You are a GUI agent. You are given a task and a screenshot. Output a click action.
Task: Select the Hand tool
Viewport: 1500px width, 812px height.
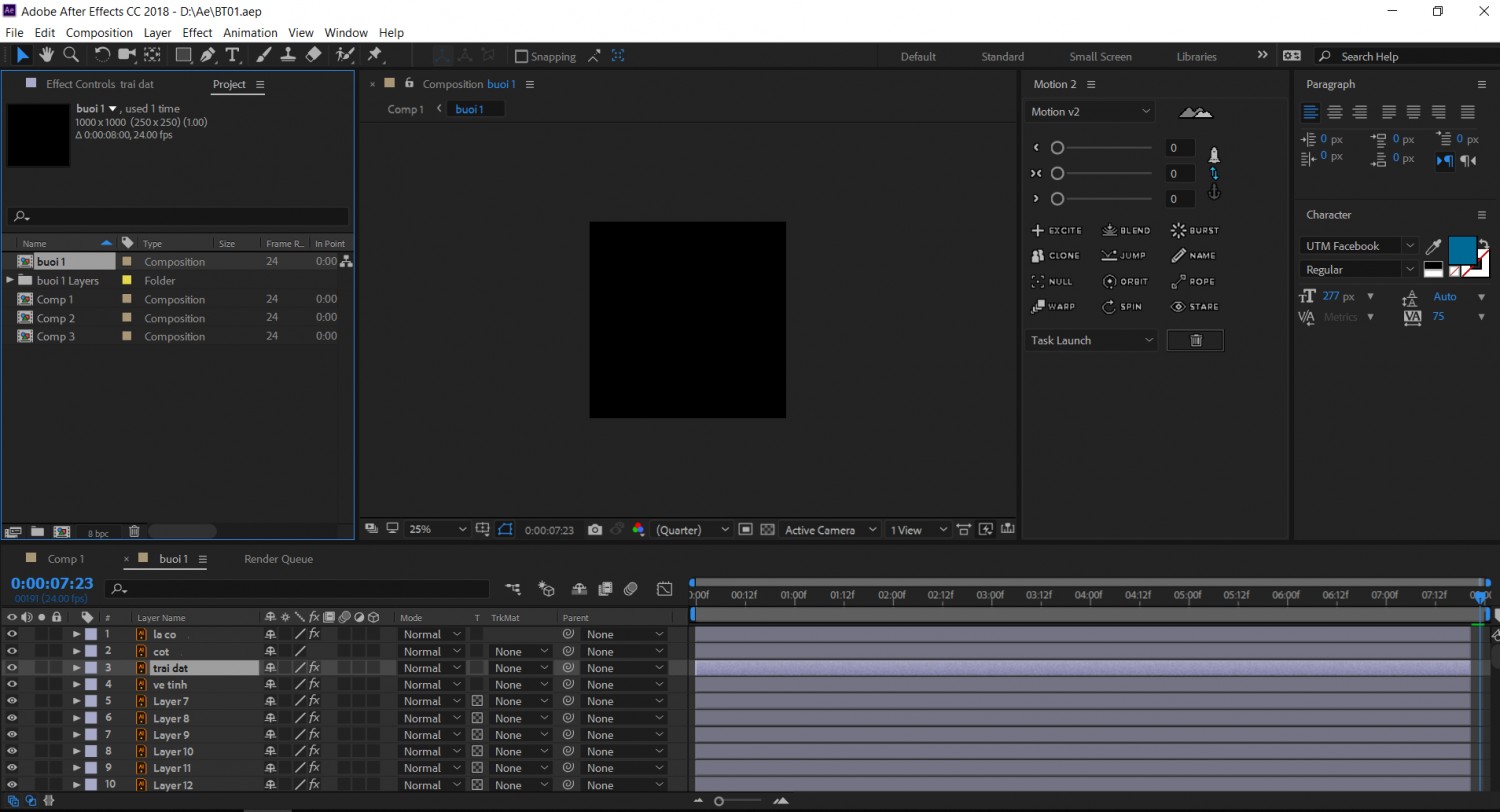pos(47,55)
